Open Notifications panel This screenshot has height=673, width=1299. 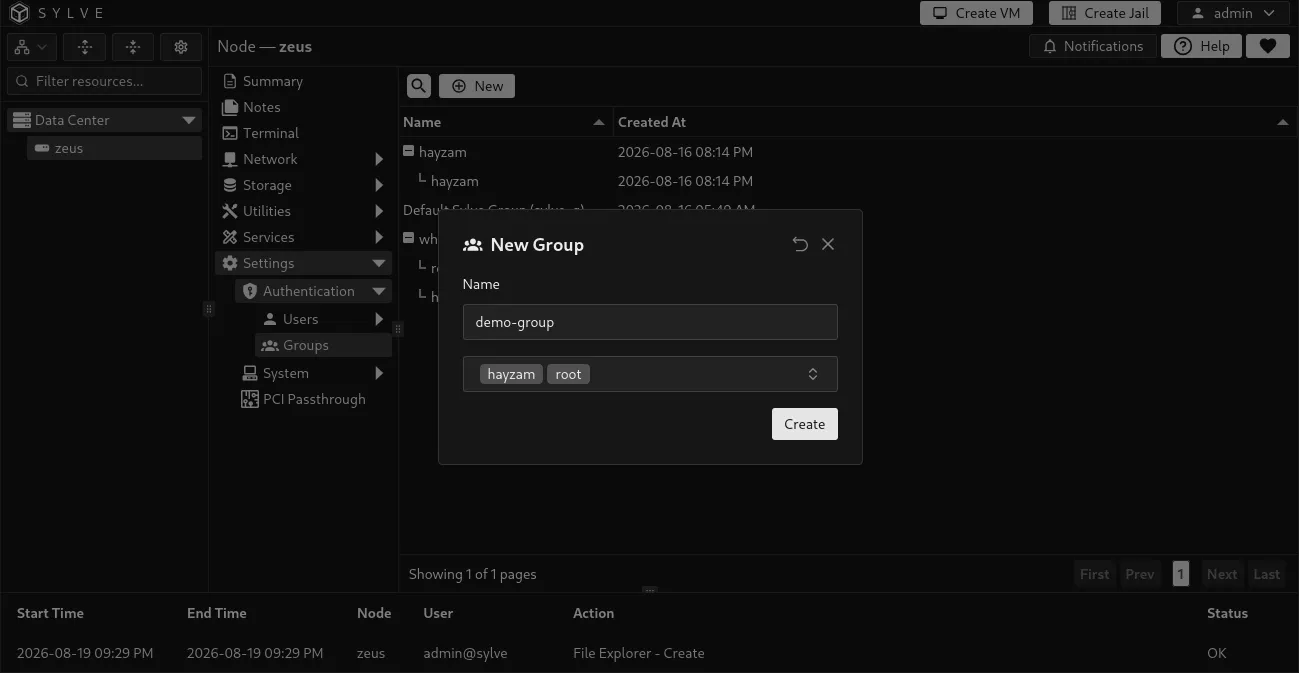(1093, 46)
